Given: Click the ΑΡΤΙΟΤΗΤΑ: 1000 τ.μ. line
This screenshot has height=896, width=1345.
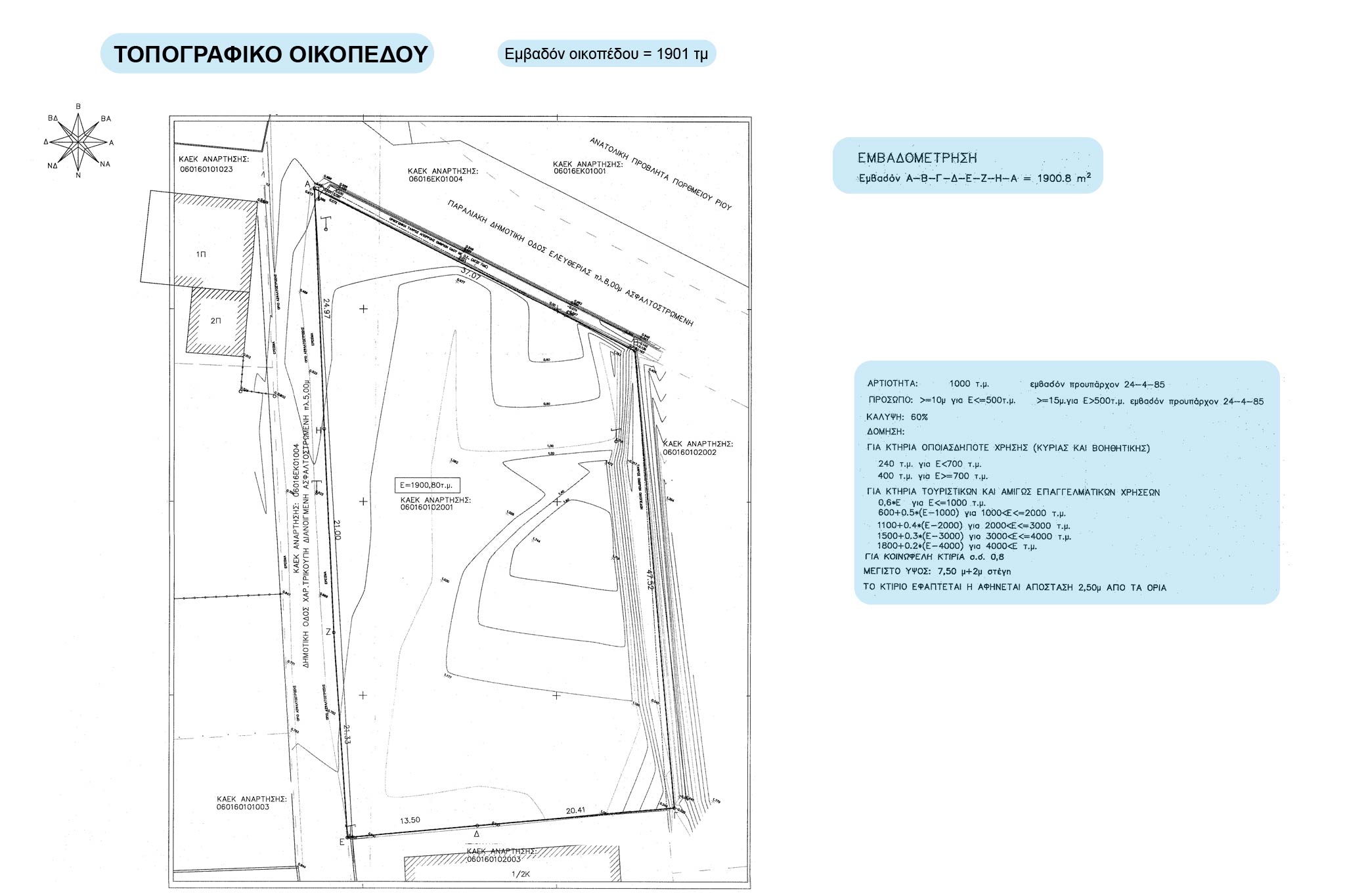Looking at the screenshot, I should click(1016, 384).
